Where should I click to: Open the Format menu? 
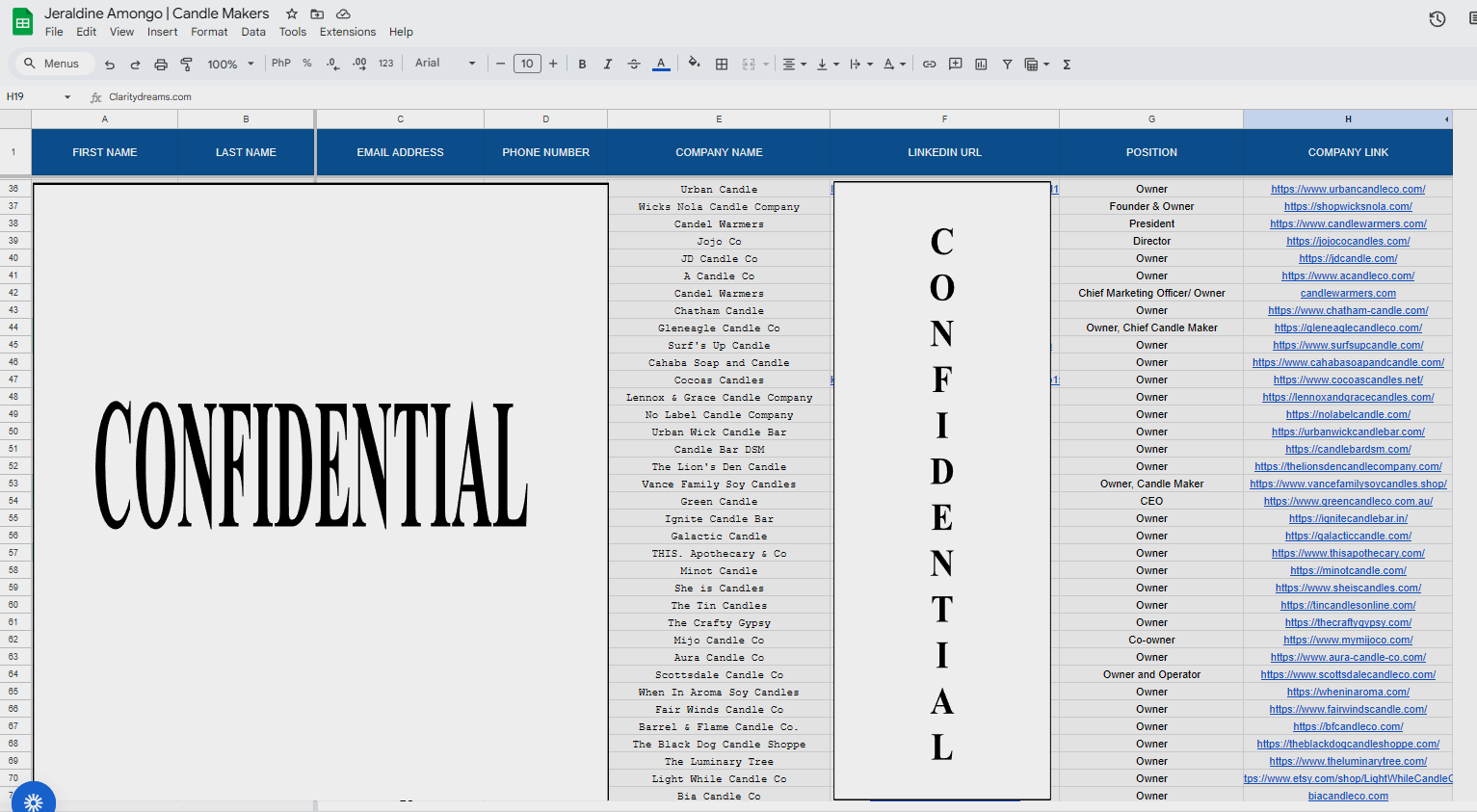pyautogui.click(x=209, y=32)
